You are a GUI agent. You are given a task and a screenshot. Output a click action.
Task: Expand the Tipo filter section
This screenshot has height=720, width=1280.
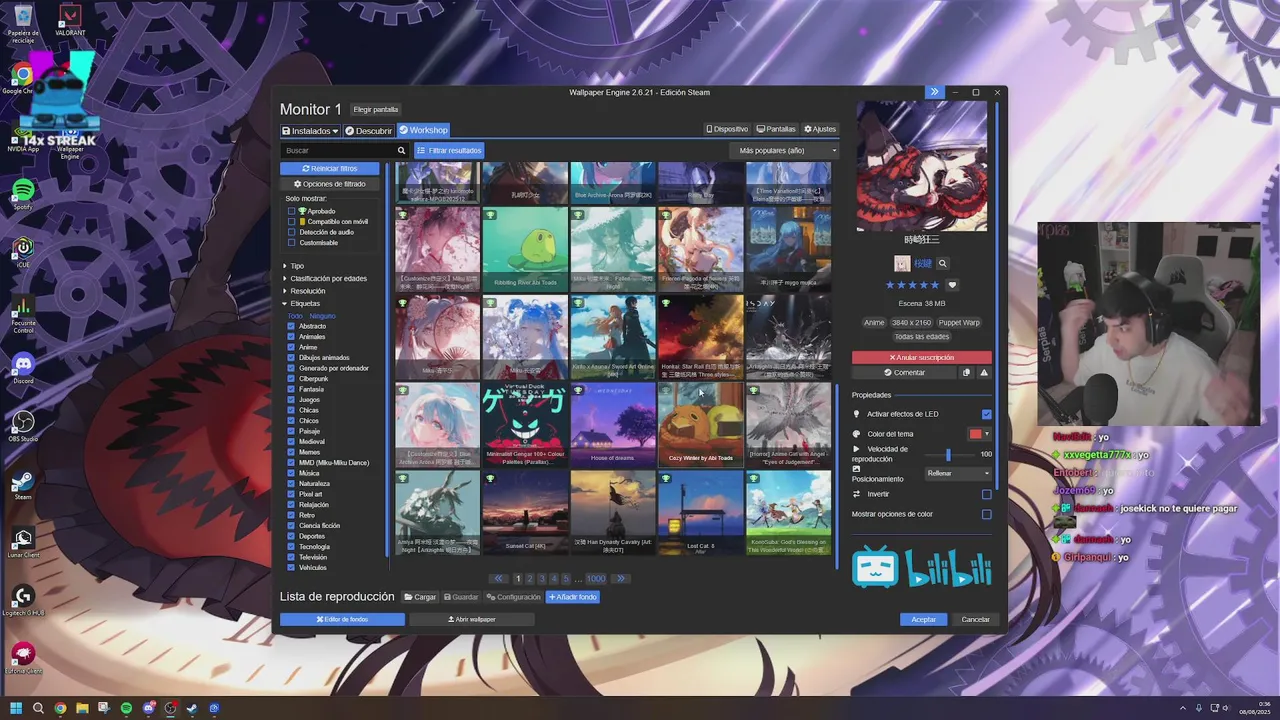(297, 266)
